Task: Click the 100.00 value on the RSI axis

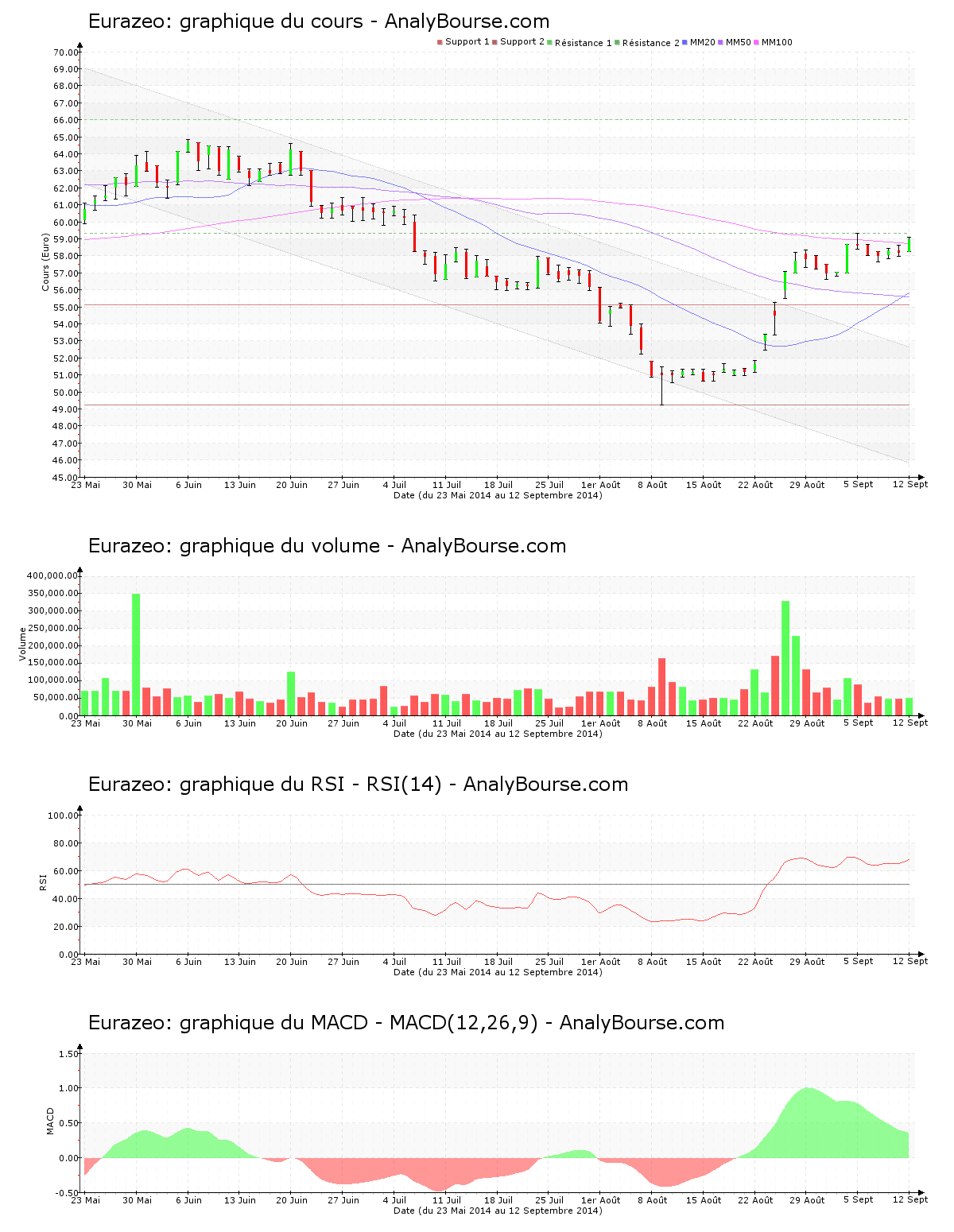Action: [x=64, y=816]
